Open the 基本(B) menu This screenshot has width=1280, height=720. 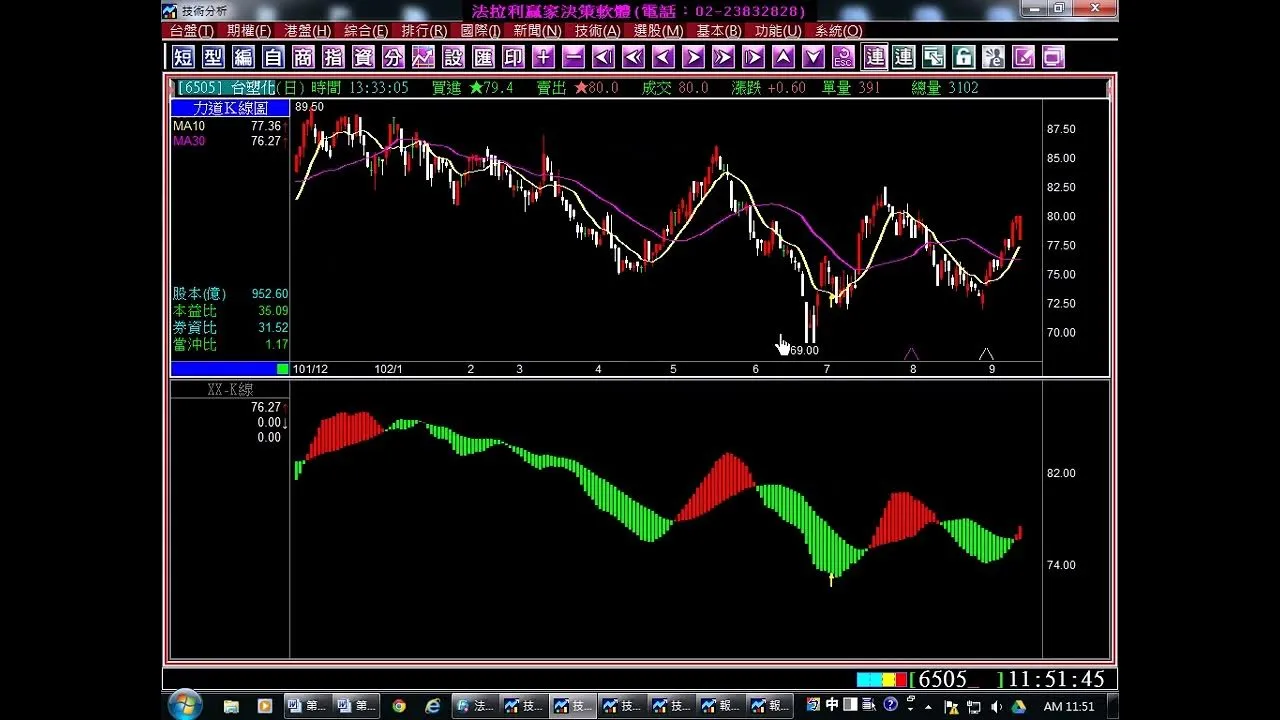point(719,31)
